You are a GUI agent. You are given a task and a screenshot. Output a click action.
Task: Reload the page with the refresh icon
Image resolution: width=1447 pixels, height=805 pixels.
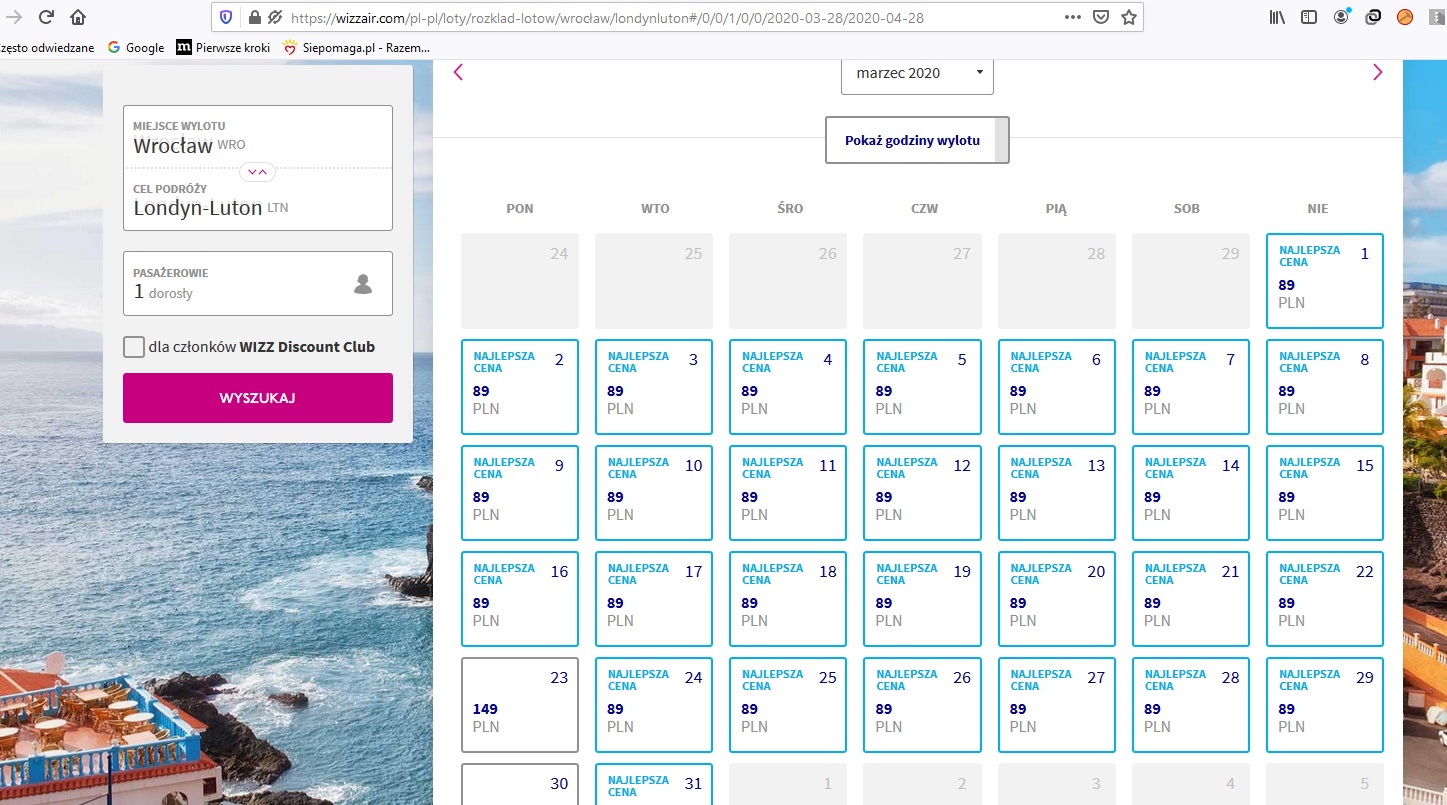coord(46,17)
